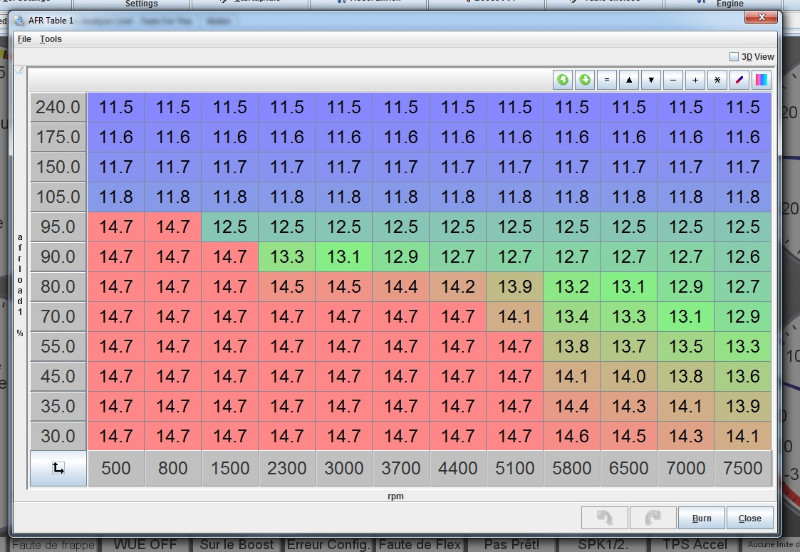Click the equals (set value) toolbar button
This screenshot has width=800, height=552.
[x=607, y=80]
